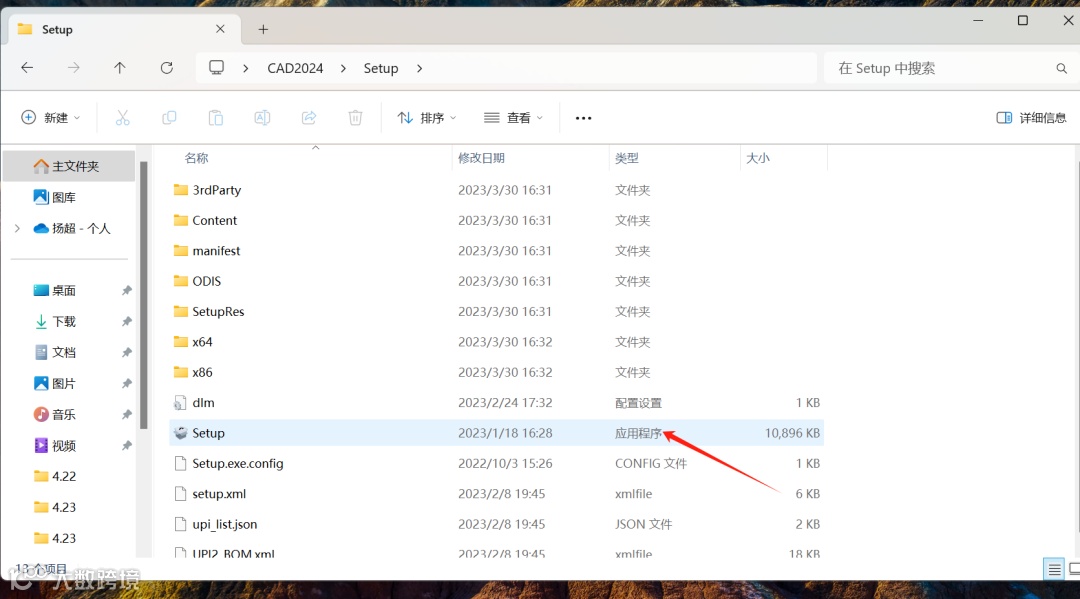
Task: Click the forward navigation arrow
Action: click(x=74, y=67)
